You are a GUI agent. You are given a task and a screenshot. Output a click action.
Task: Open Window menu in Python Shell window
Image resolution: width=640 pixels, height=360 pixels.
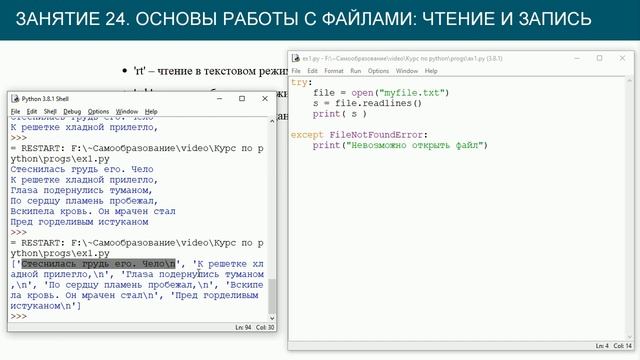127,111
